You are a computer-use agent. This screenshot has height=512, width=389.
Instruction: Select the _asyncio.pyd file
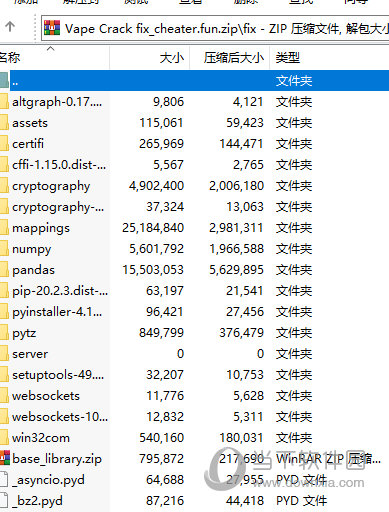[48, 480]
